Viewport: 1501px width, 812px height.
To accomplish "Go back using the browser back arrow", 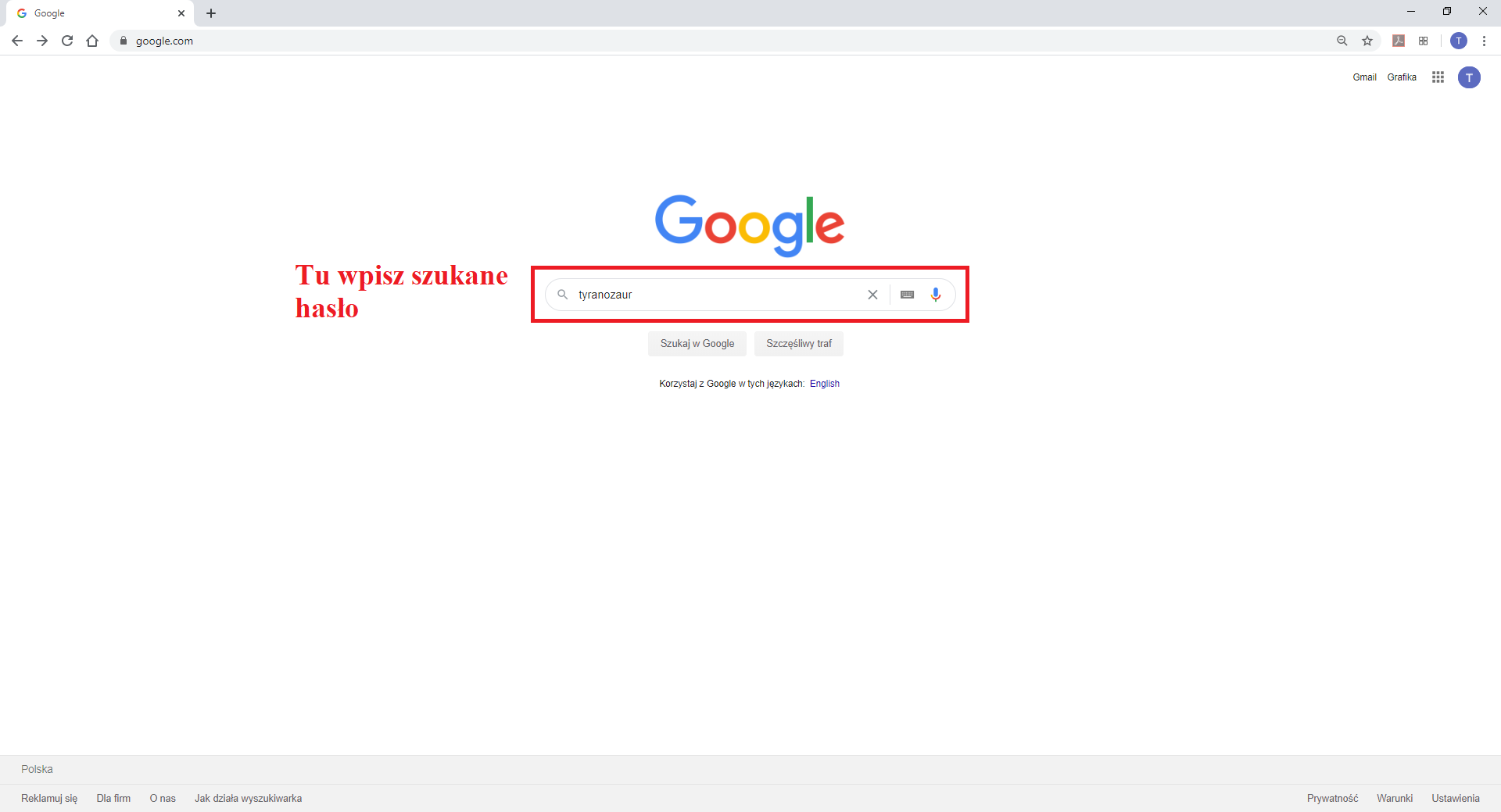I will 17,41.
